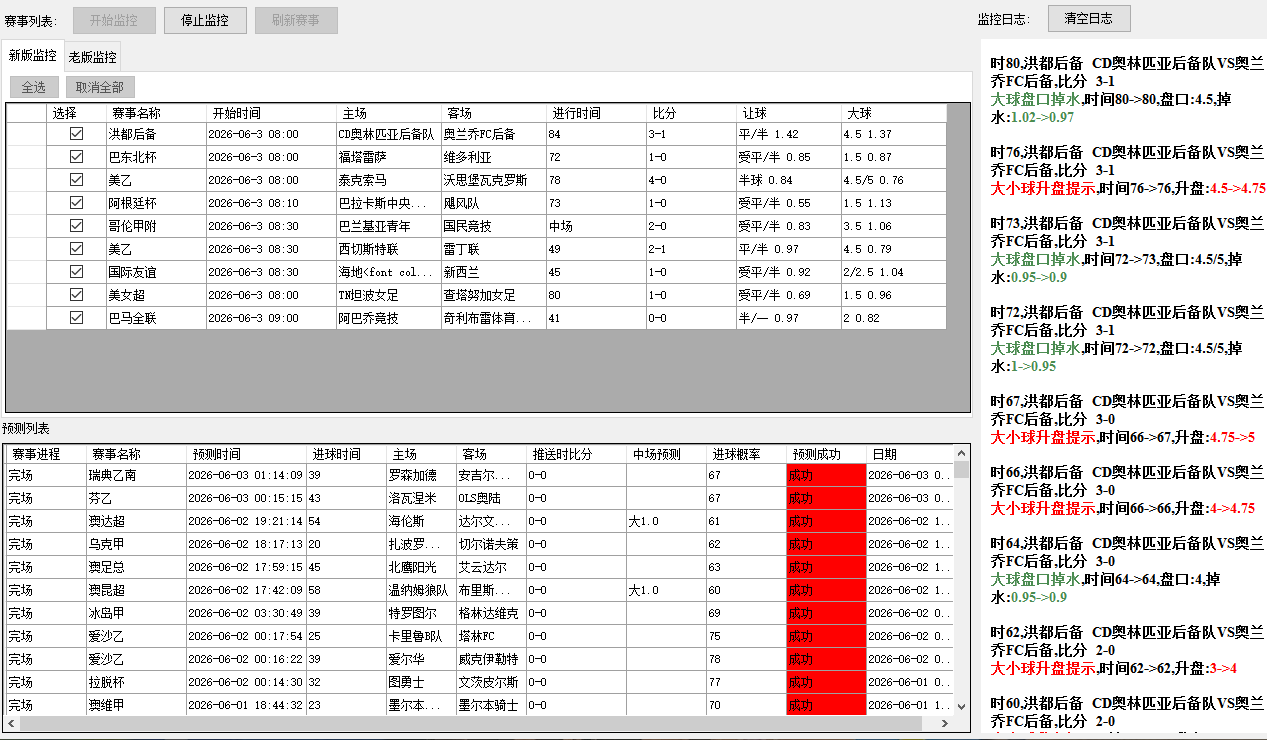Click the 进行时间 column header
This screenshot has height=740, width=1267.
point(596,113)
